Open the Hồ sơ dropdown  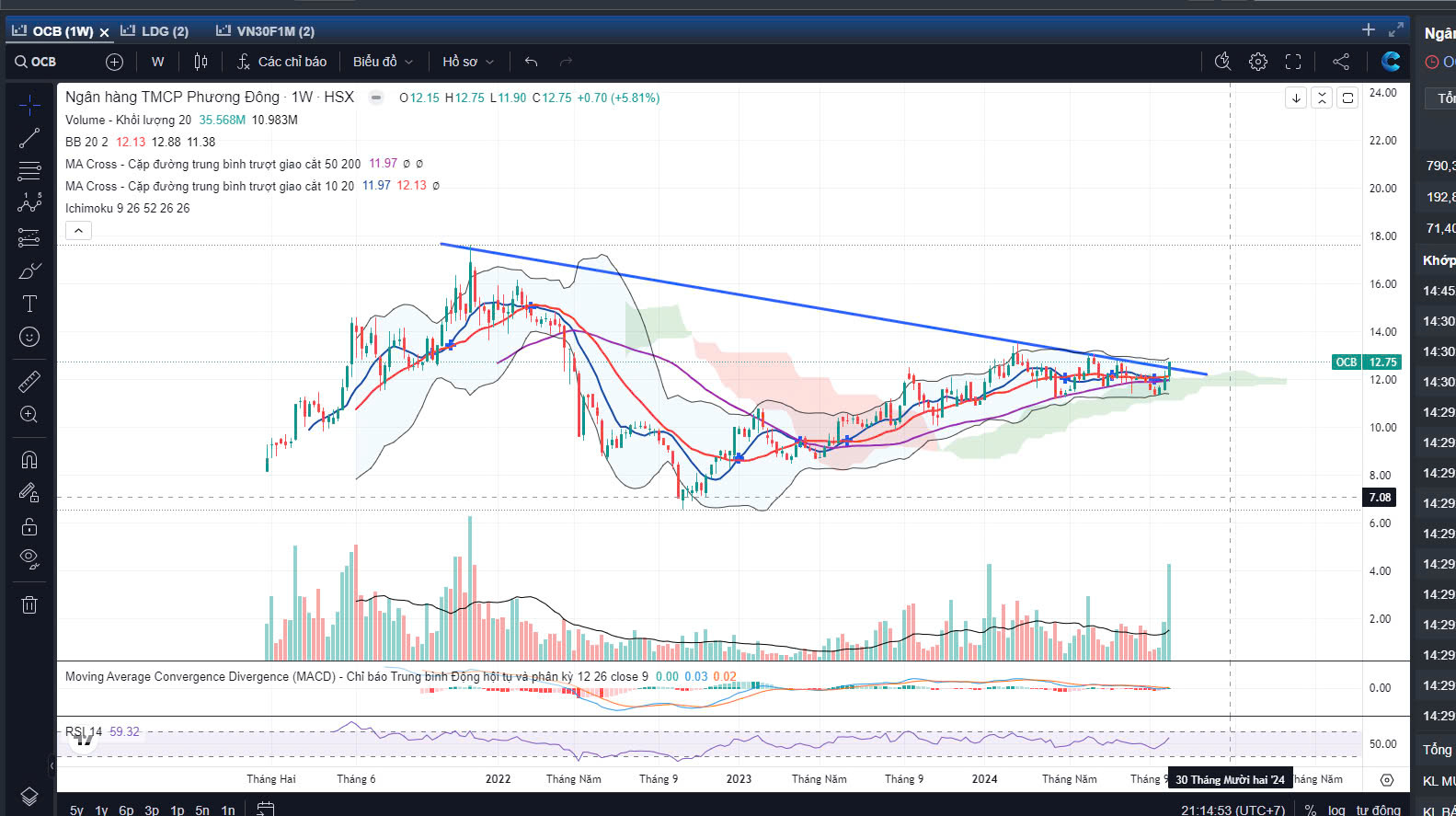(468, 62)
